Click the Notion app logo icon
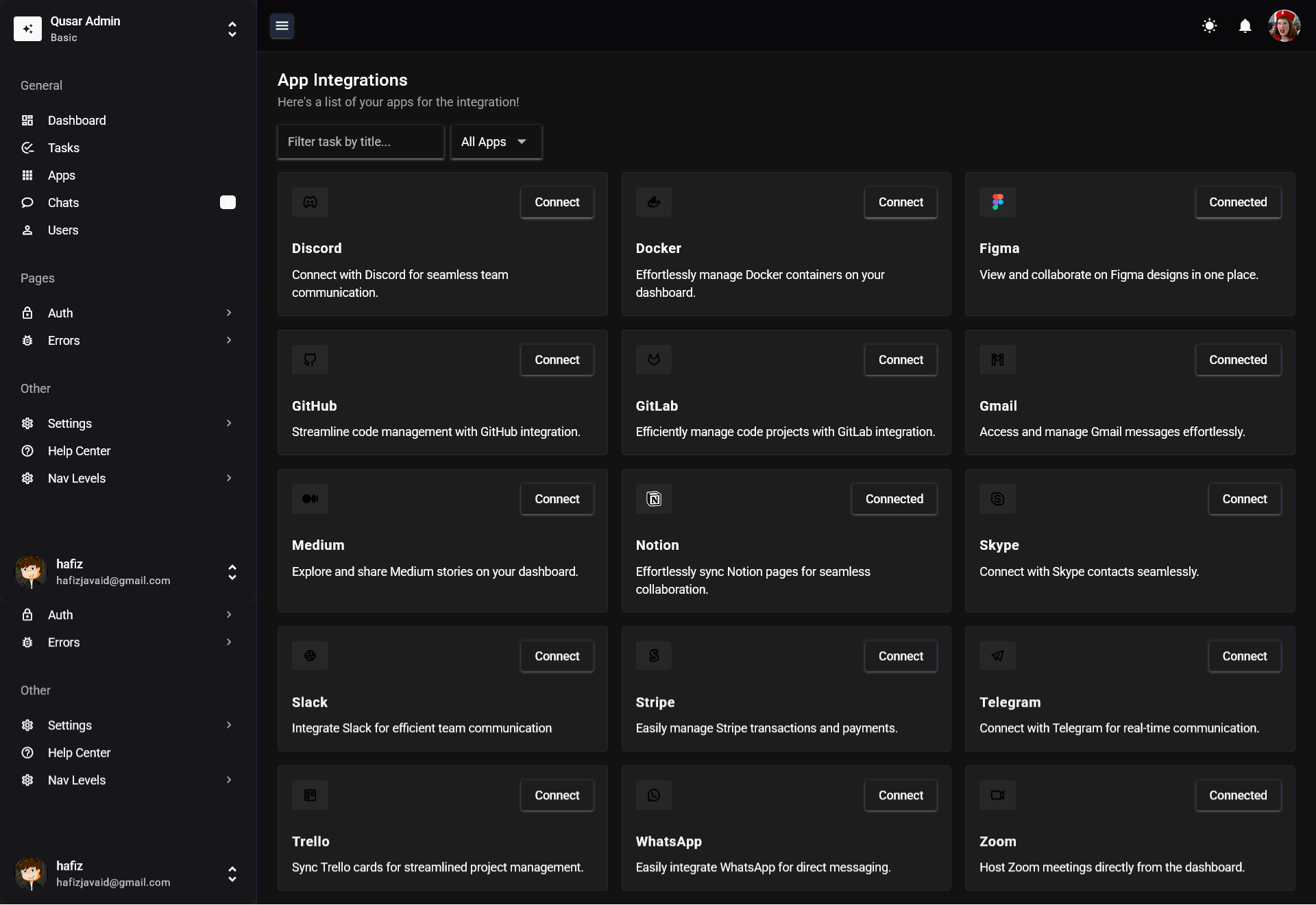 click(653, 499)
